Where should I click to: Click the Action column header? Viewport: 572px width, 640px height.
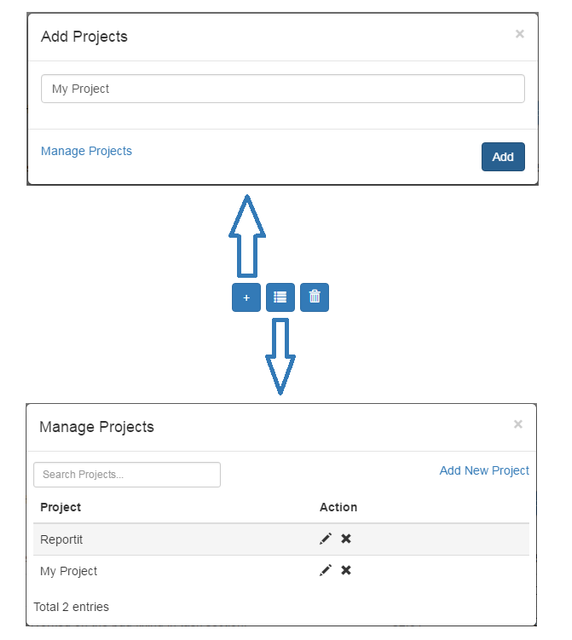pyautogui.click(x=338, y=507)
